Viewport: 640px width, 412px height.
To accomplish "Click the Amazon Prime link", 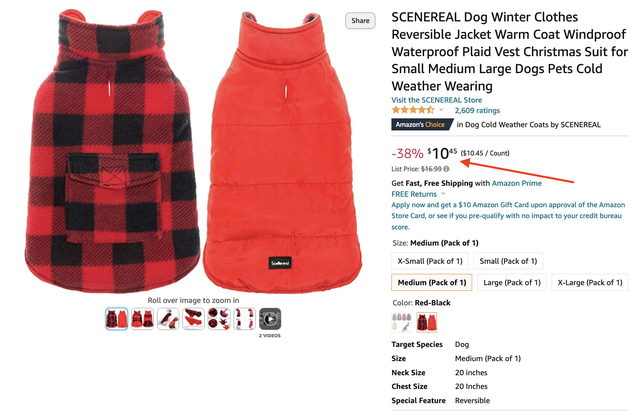I will (x=516, y=183).
